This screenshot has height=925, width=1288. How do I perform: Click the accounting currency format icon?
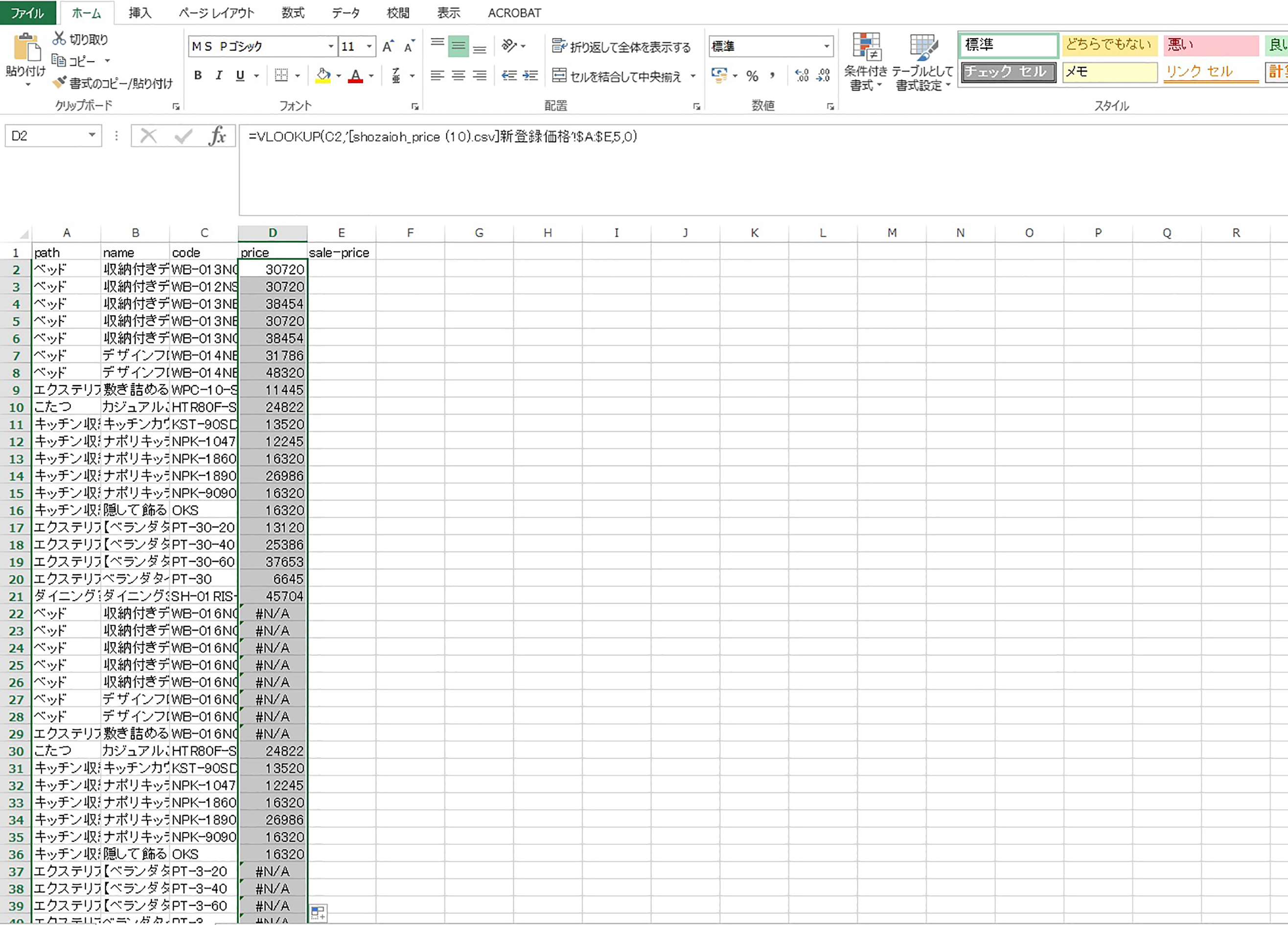pos(719,75)
